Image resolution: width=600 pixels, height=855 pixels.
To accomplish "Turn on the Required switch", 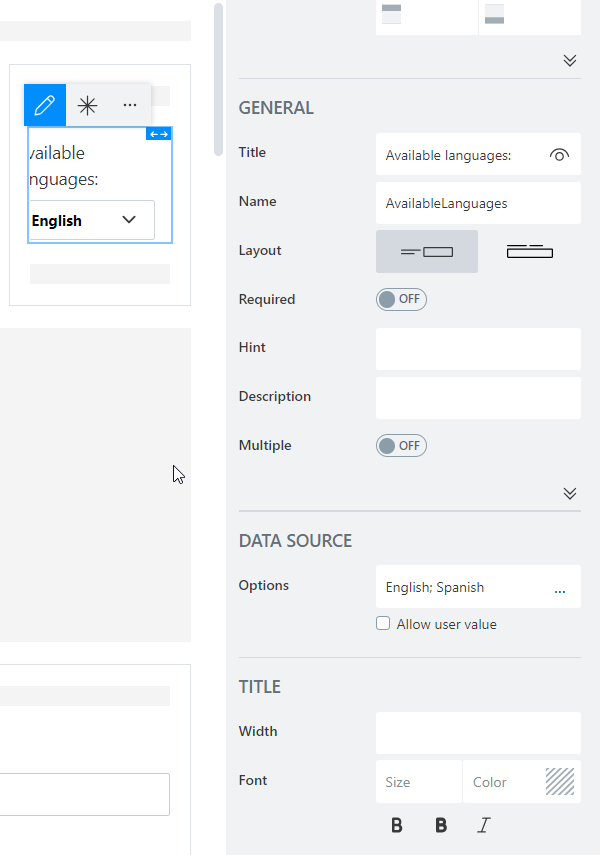I will [401, 299].
